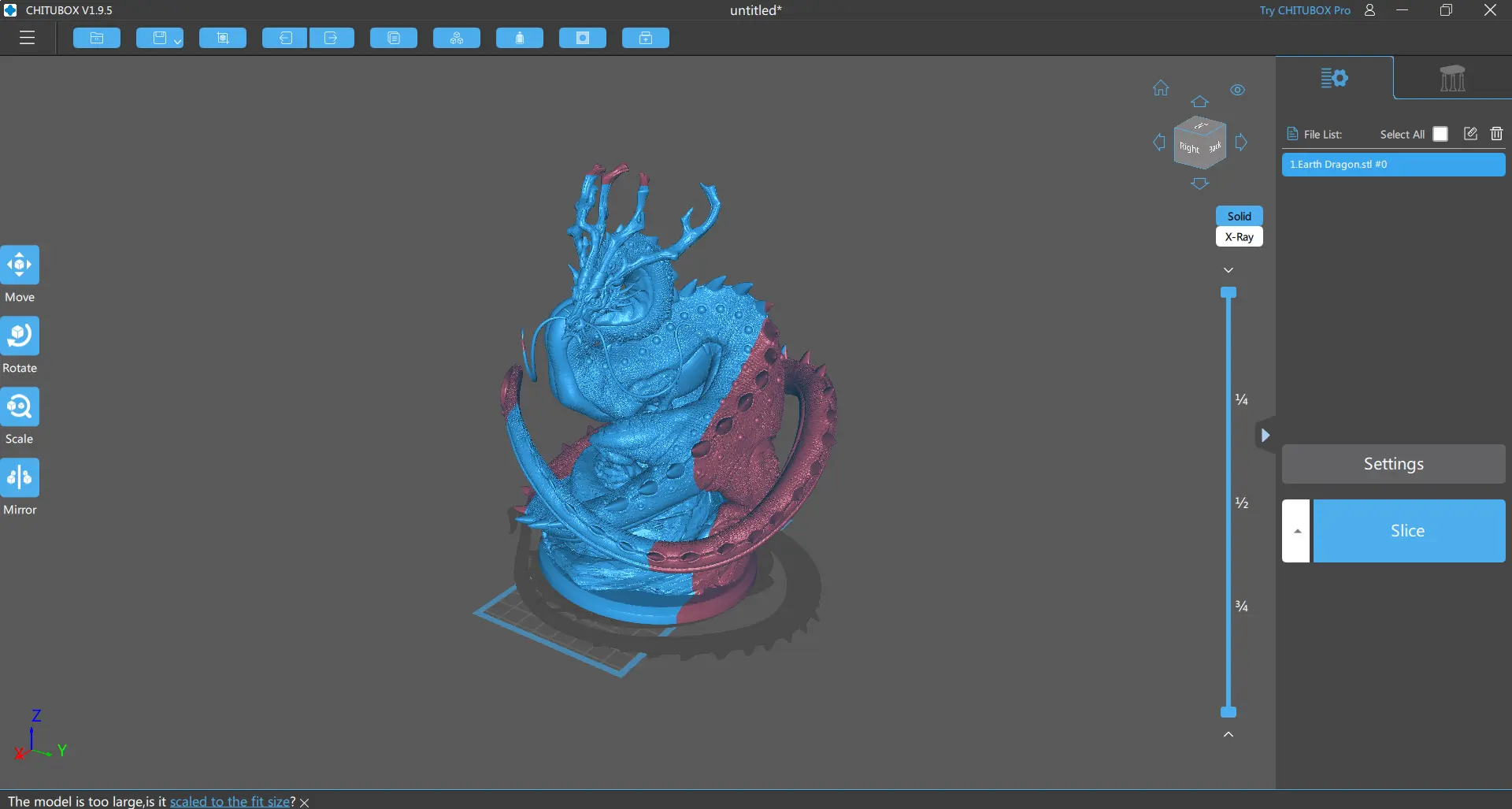
Task: Switch to the support settings tab
Action: click(x=1453, y=78)
